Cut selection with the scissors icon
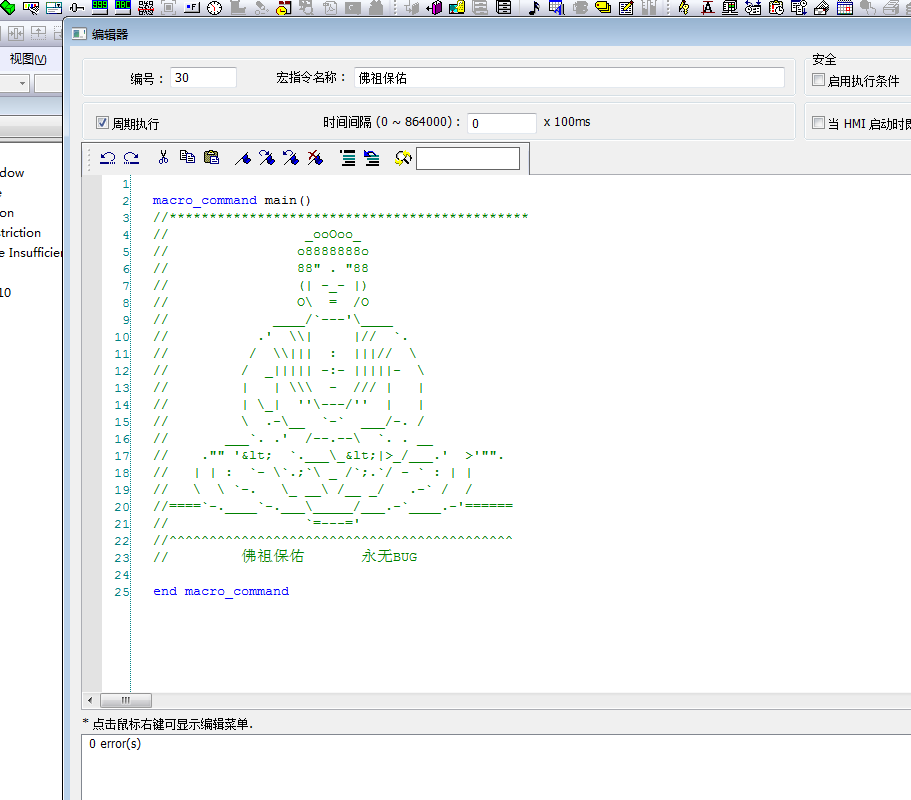 163,158
